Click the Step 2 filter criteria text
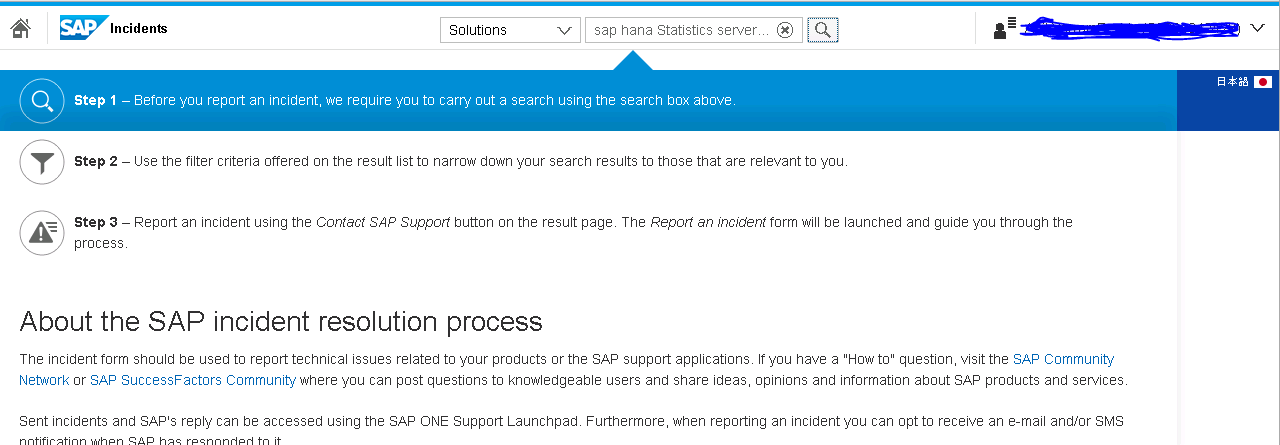This screenshot has height=445, width=1280. click(x=460, y=162)
